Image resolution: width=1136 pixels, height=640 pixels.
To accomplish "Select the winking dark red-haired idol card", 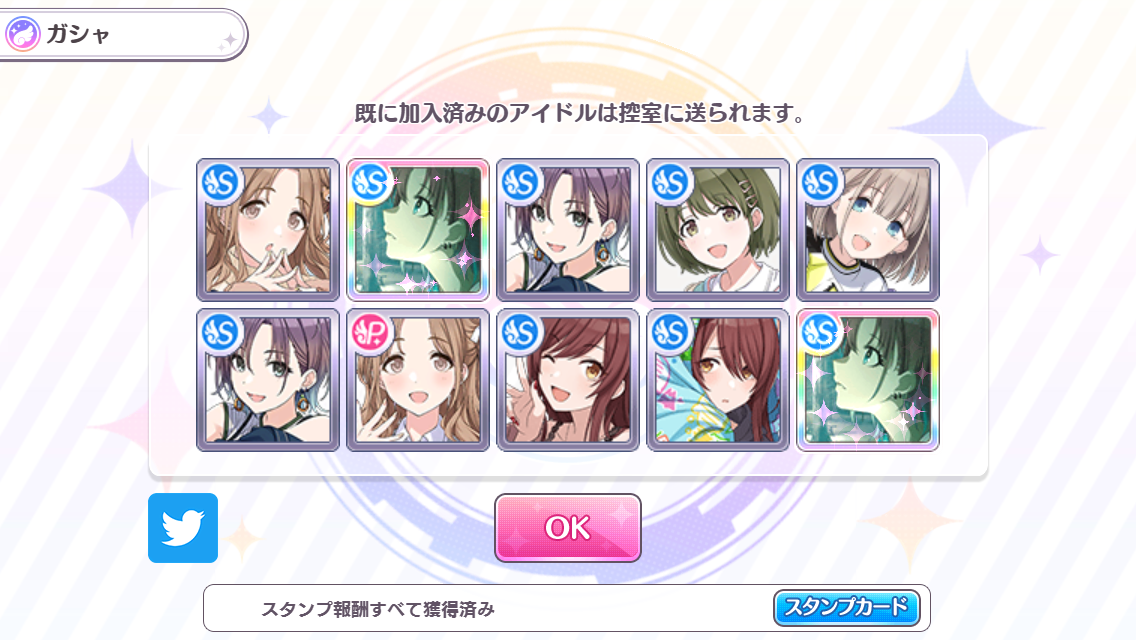I will [x=568, y=380].
